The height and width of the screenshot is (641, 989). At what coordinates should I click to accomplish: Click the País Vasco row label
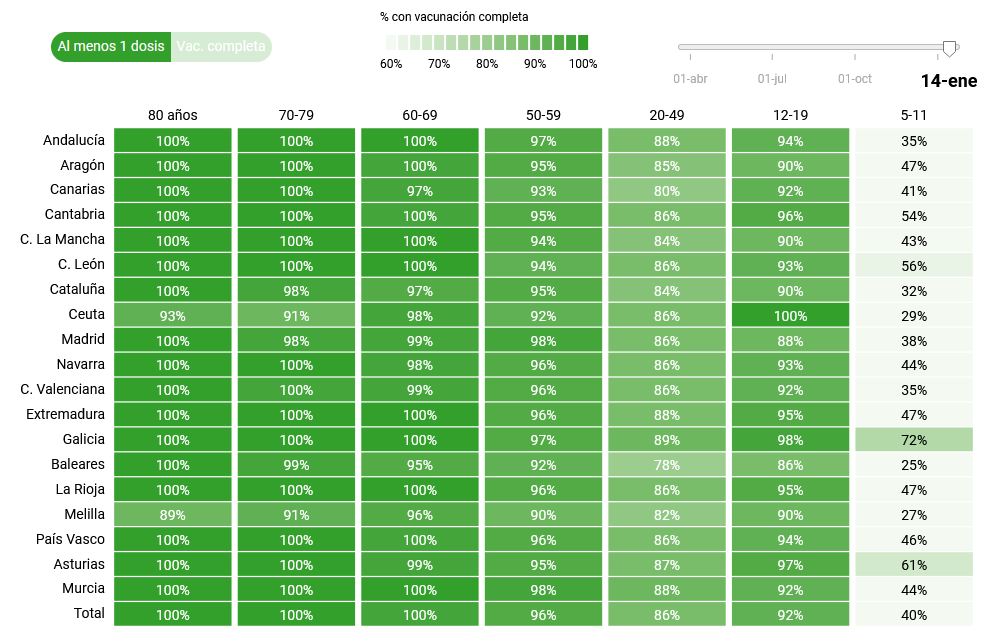pos(70,539)
